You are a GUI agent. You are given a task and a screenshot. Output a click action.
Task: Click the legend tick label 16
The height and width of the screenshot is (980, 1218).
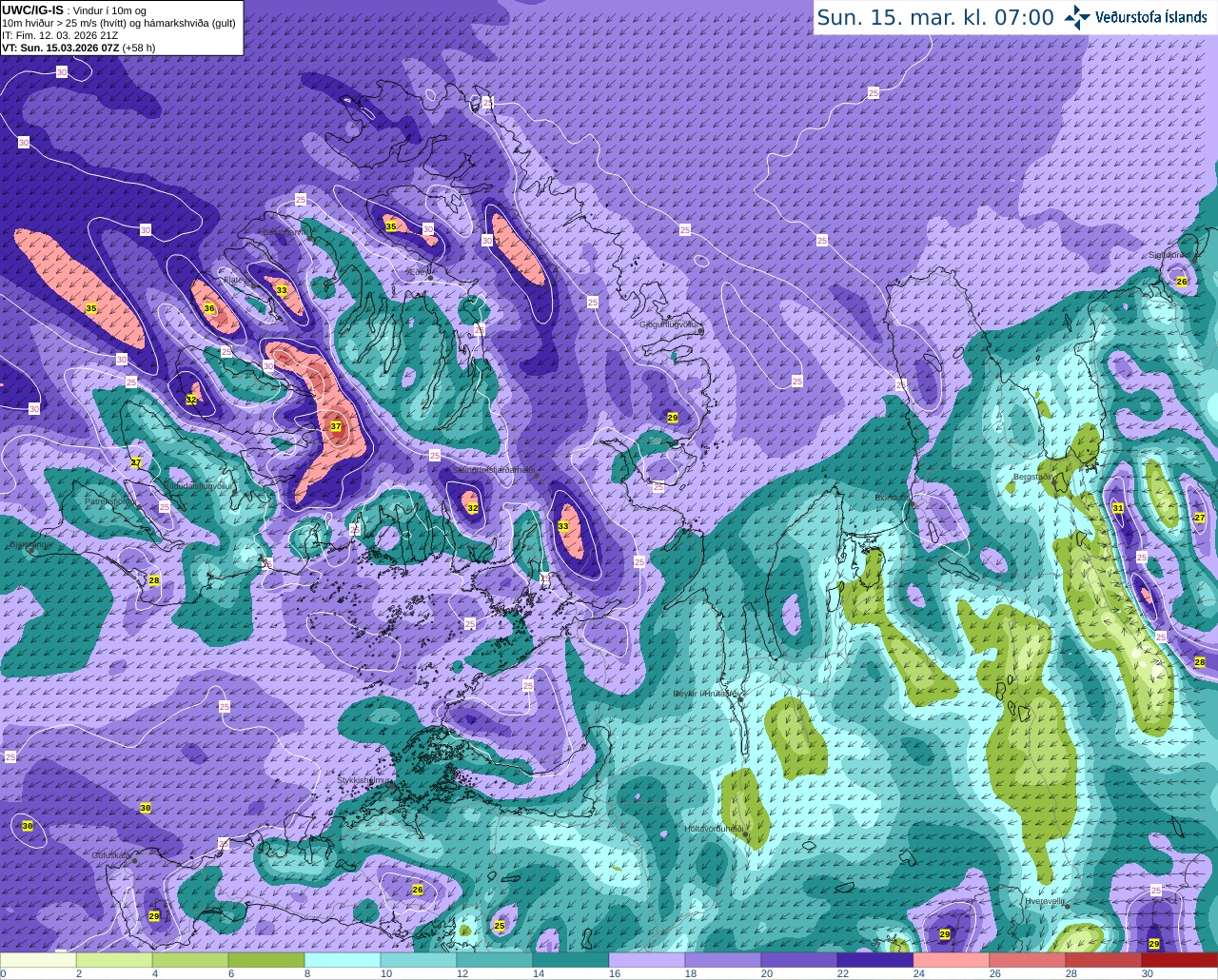coord(615,973)
